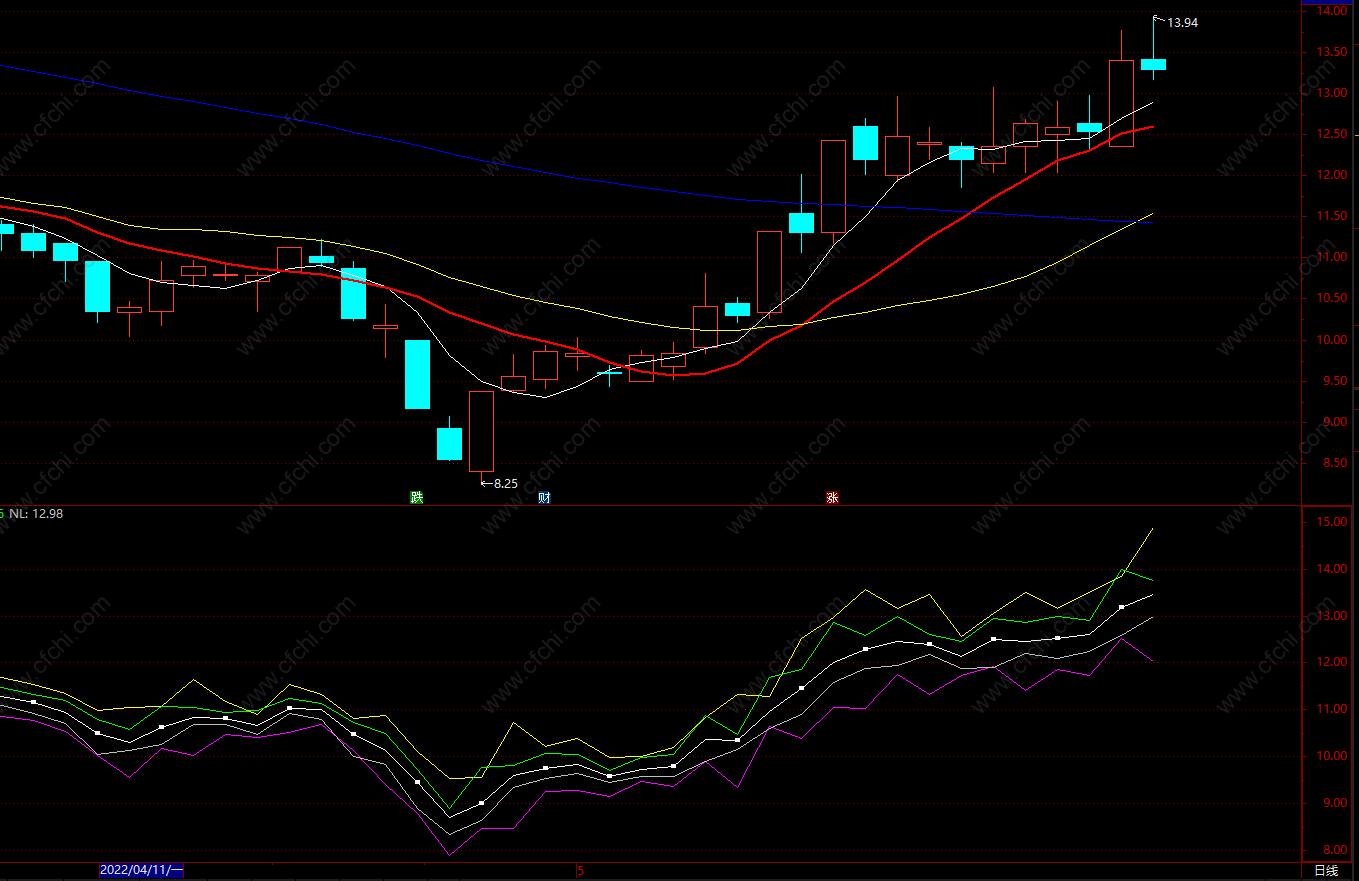
Task: Click the month 5 marker on time axis
Action: click(580, 871)
